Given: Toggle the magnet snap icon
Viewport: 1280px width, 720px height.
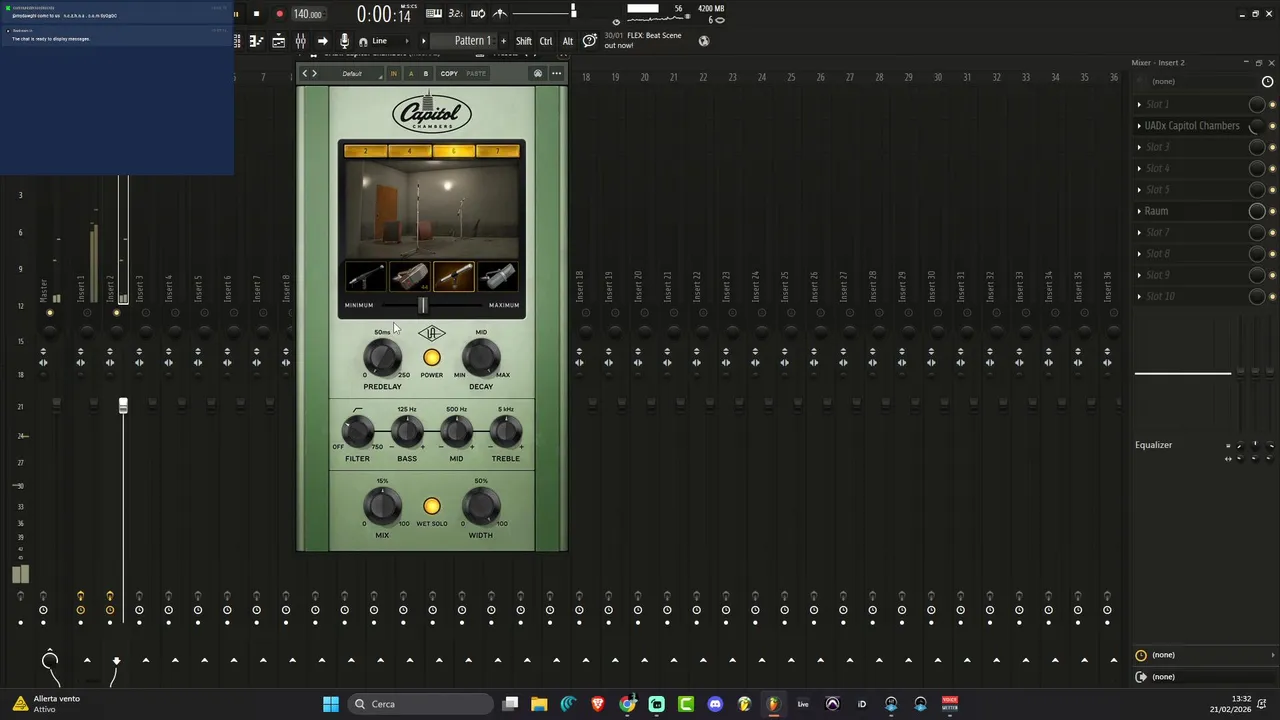Looking at the screenshot, I should coord(363,42).
